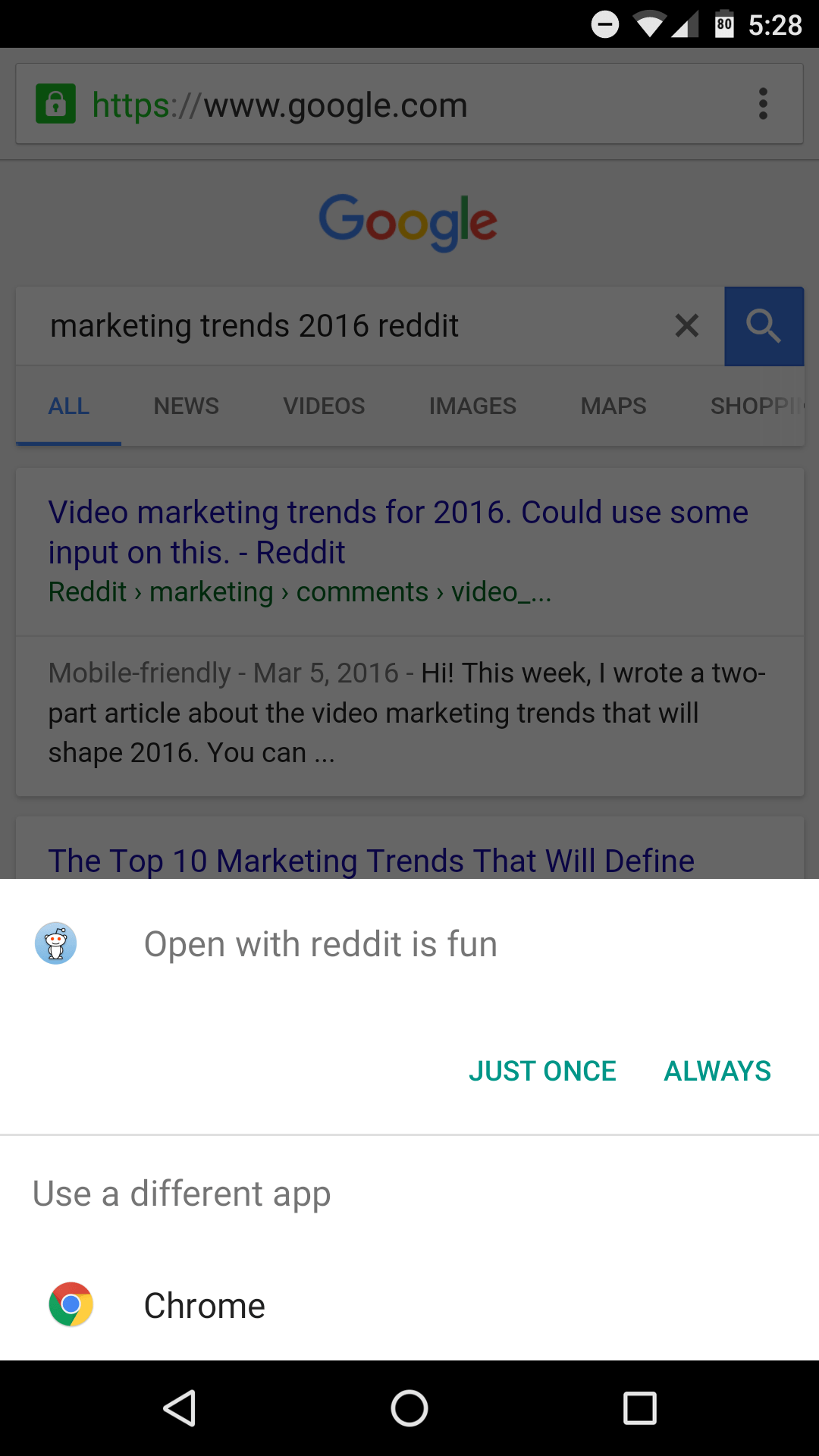Open Video marketing trends for 2016 Reddit link
The image size is (819, 1456).
(x=398, y=532)
